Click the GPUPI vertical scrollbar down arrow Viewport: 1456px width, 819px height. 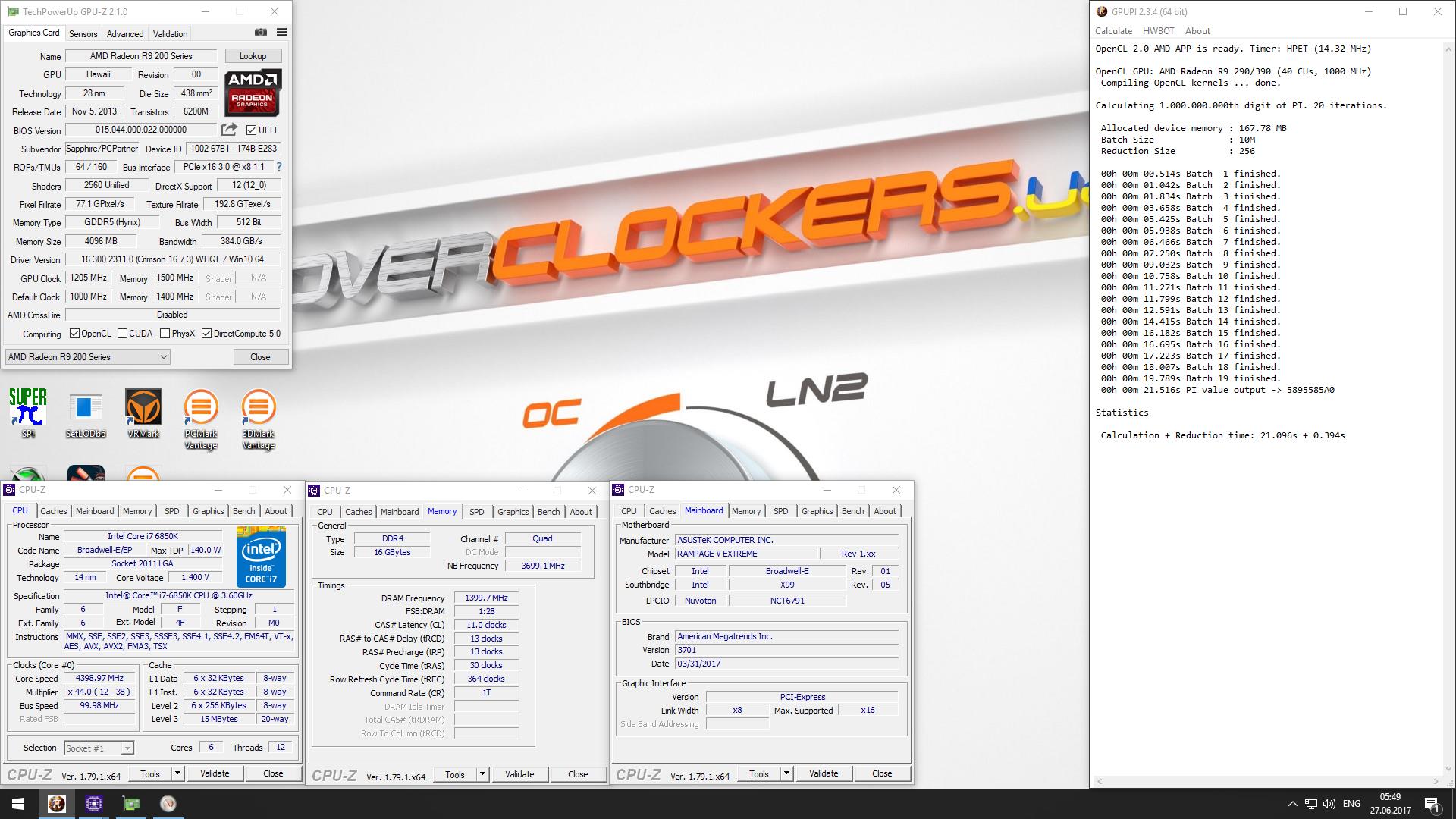pyautogui.click(x=1448, y=769)
